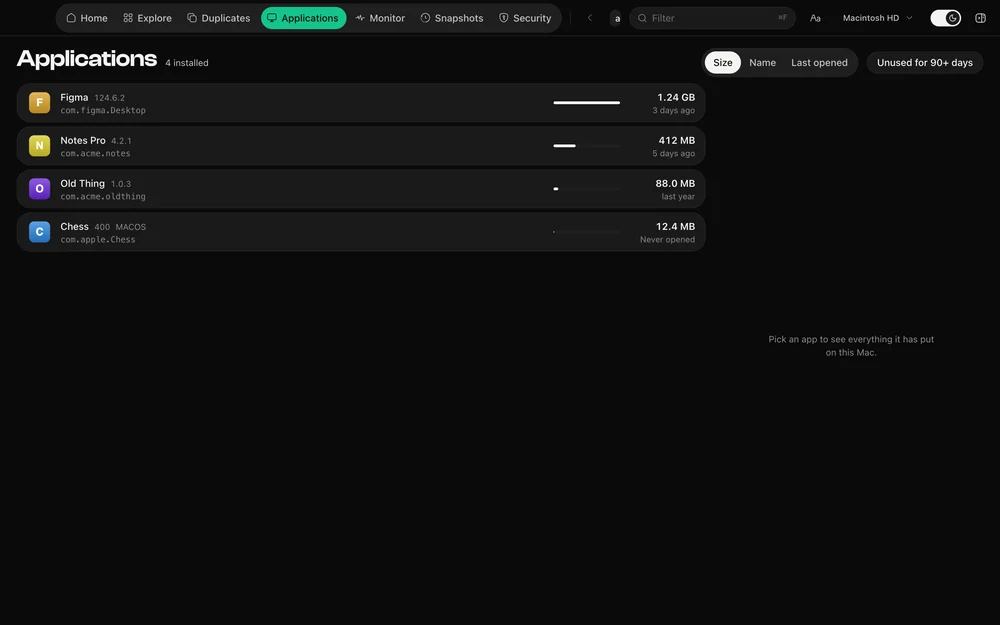Click the 88.0 MB size value

pos(675,184)
